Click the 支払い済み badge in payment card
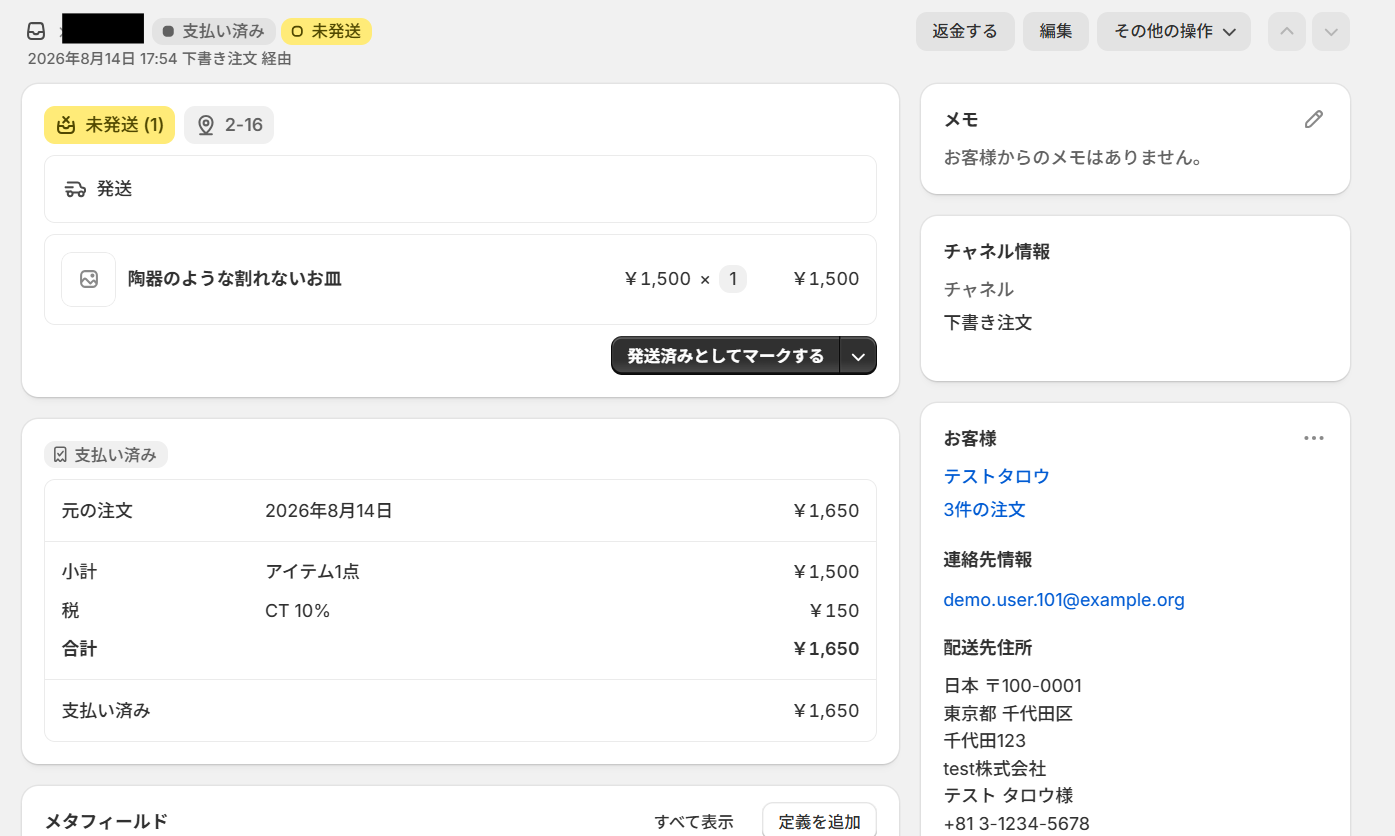 pyautogui.click(x=106, y=455)
